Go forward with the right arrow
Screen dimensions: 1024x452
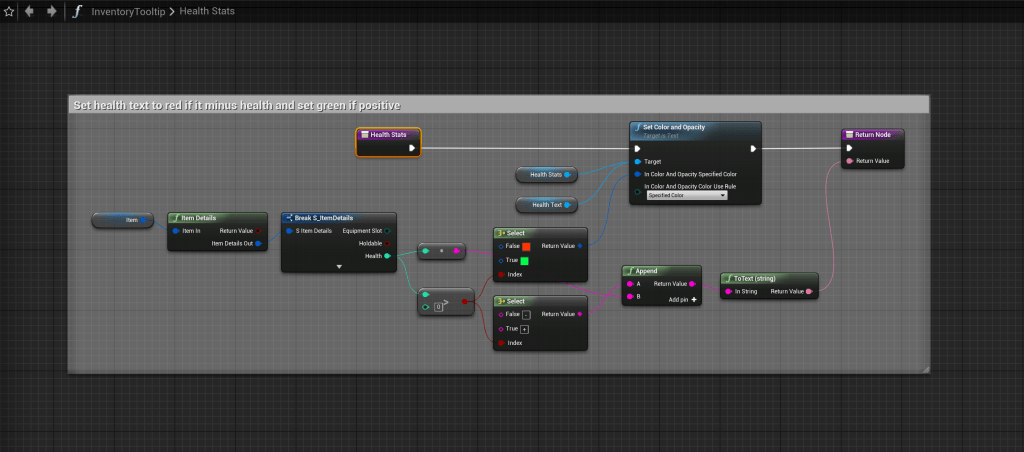51,11
